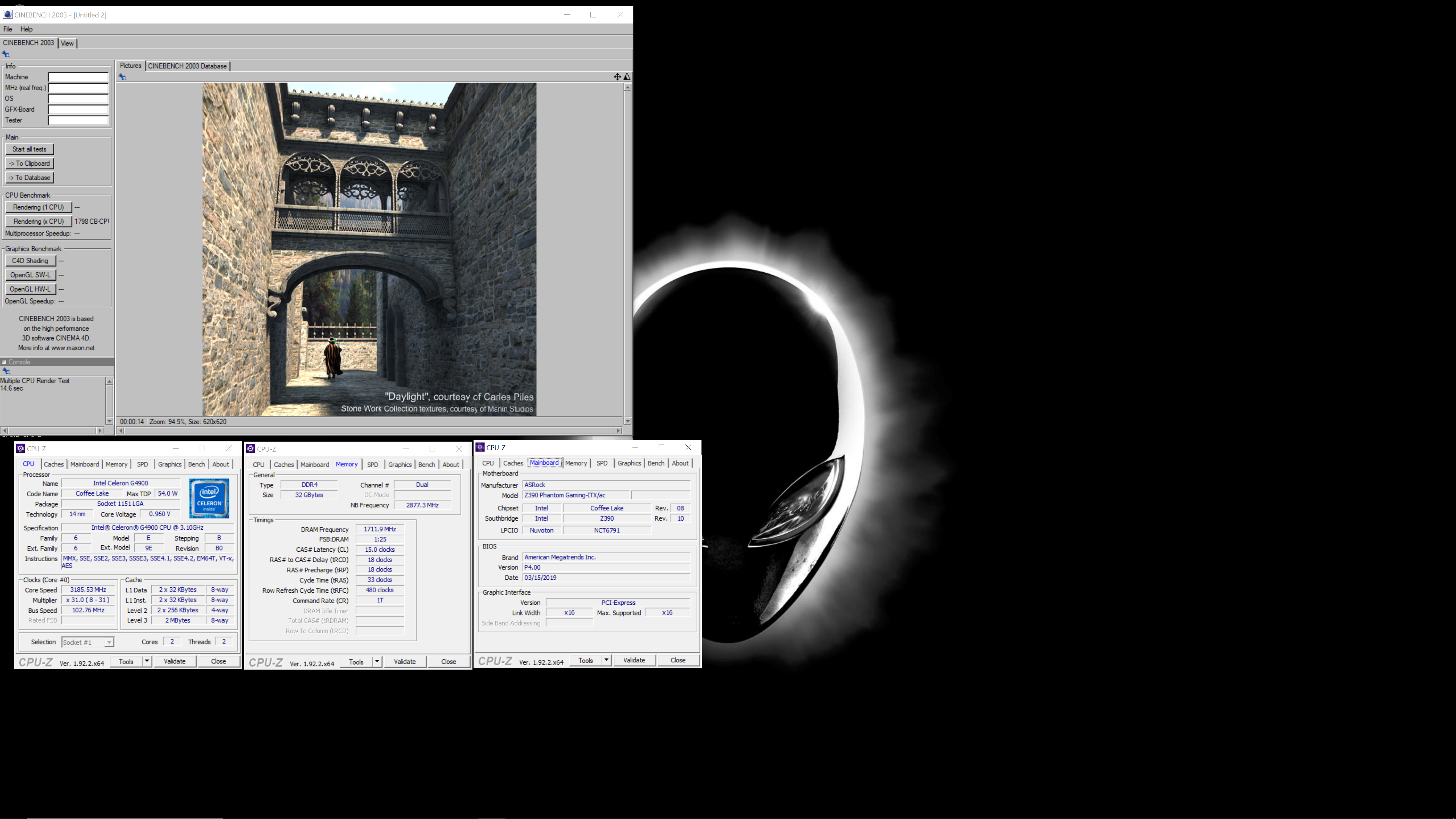Screen dimensions: 1456x819
Task: Click the 00:00:14 render time in status bar
Action: [132, 422]
